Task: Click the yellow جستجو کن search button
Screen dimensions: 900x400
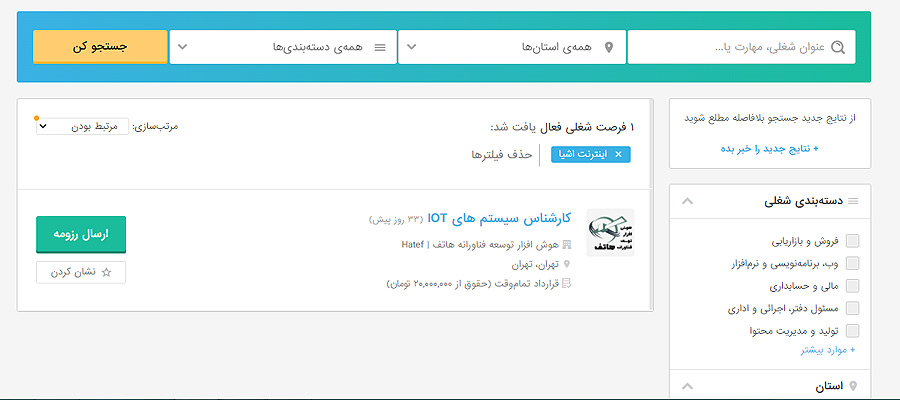Action: point(100,47)
